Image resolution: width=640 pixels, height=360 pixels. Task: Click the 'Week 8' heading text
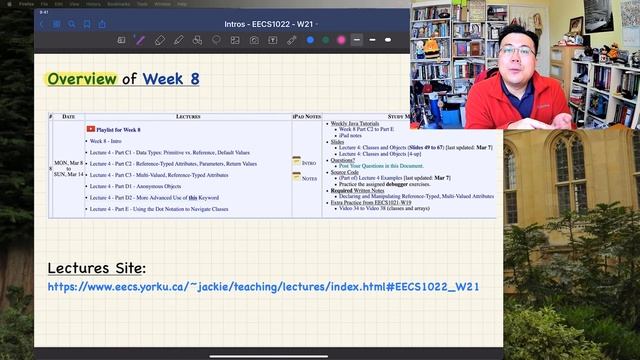[x=171, y=79]
